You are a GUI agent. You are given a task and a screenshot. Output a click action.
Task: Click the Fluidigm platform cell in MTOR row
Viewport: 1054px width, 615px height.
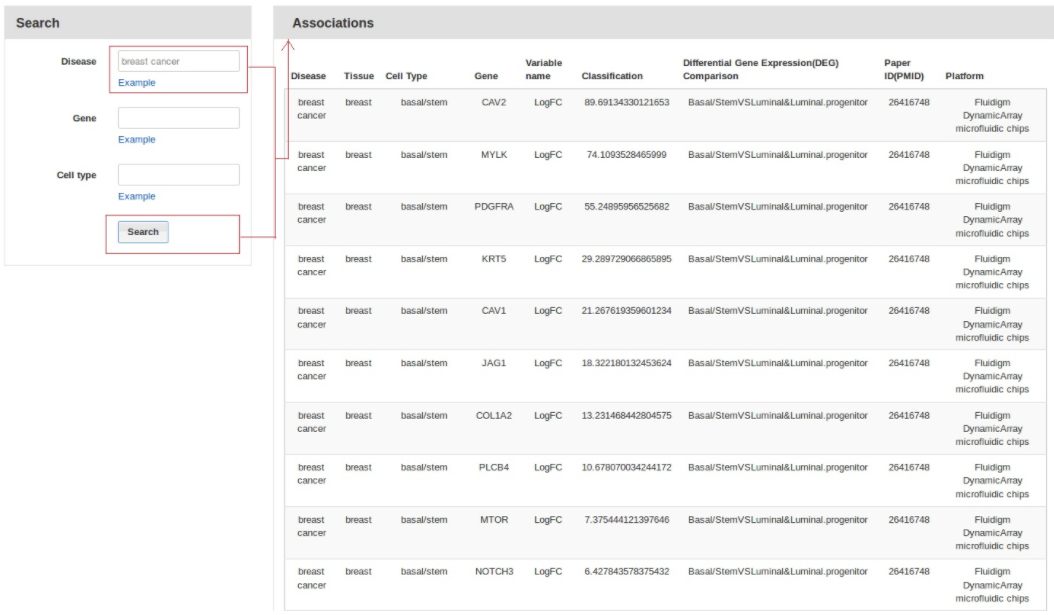click(x=992, y=533)
